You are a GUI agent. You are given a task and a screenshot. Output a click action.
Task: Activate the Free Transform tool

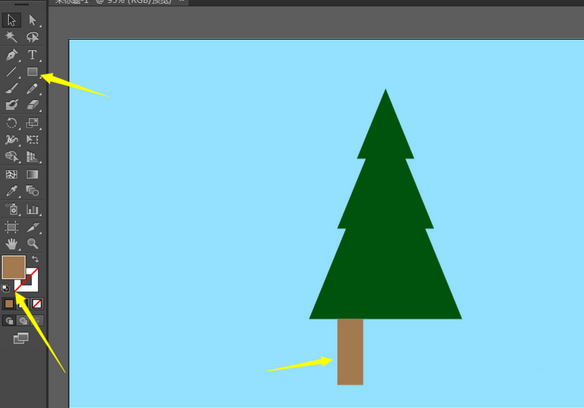[32, 140]
